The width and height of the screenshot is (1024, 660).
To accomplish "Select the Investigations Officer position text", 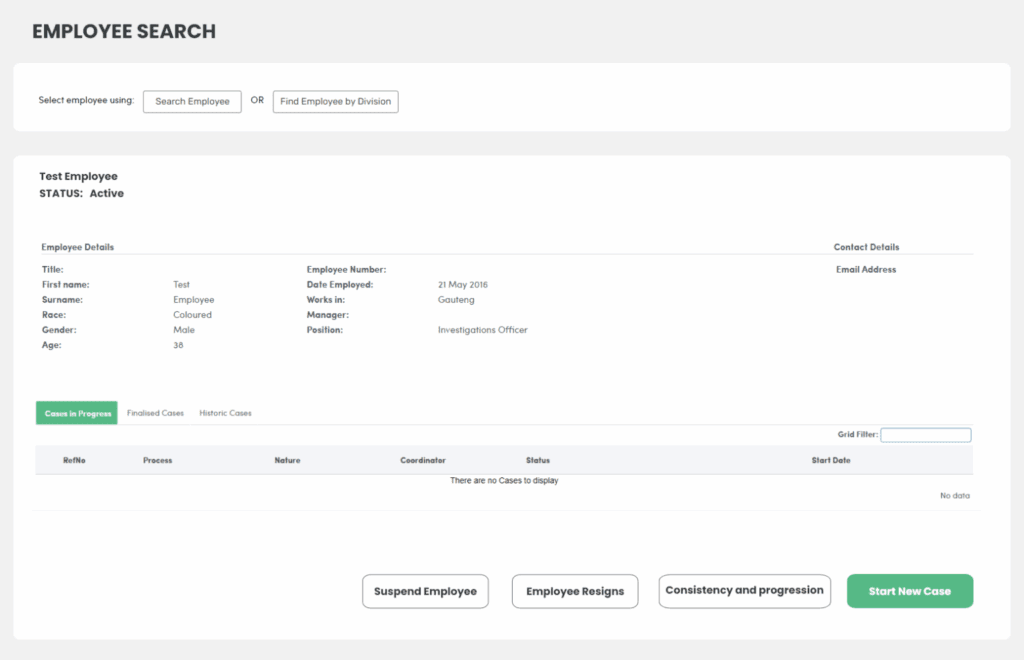I will pos(482,330).
